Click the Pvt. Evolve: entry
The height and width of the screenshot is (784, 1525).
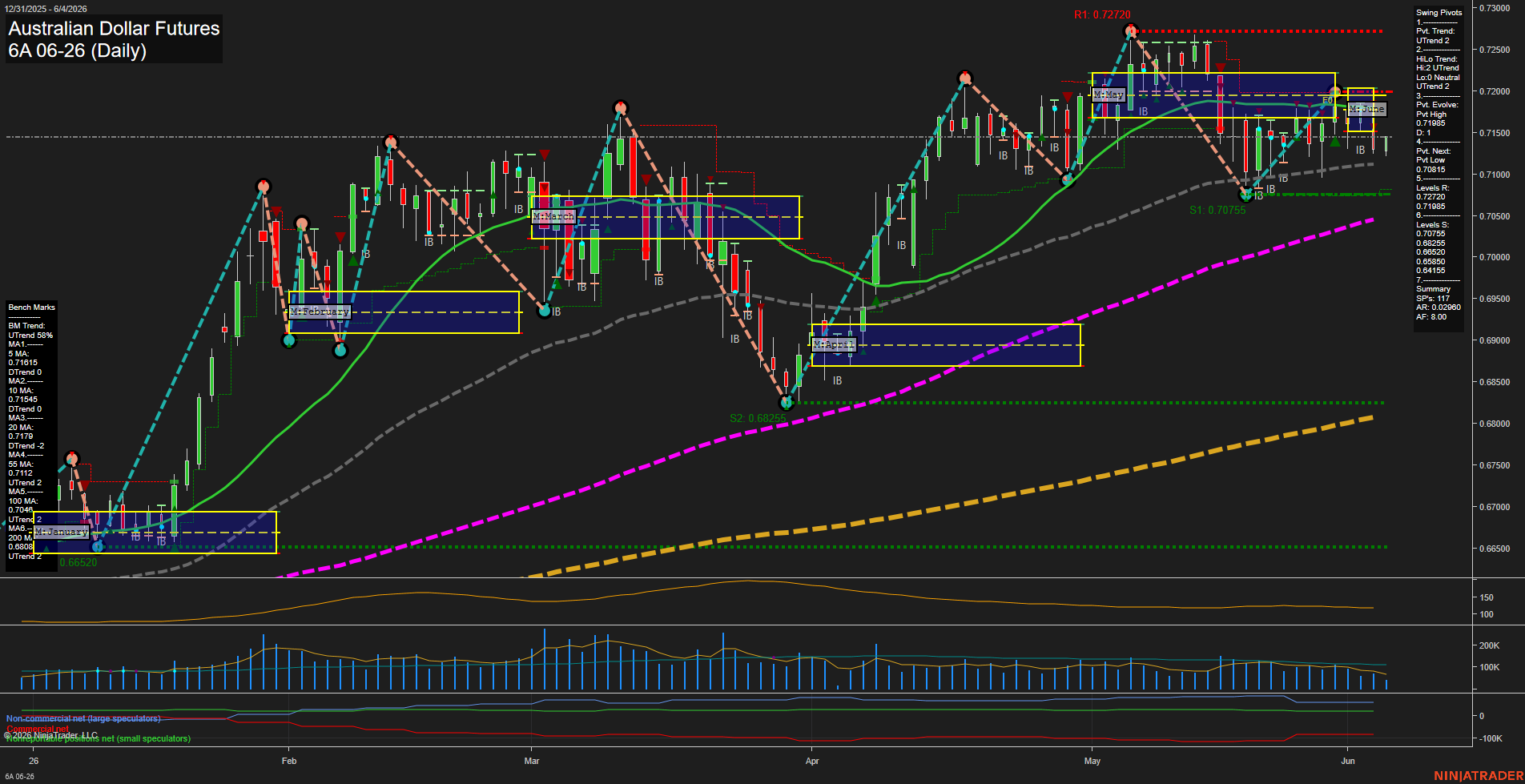coord(1437,105)
